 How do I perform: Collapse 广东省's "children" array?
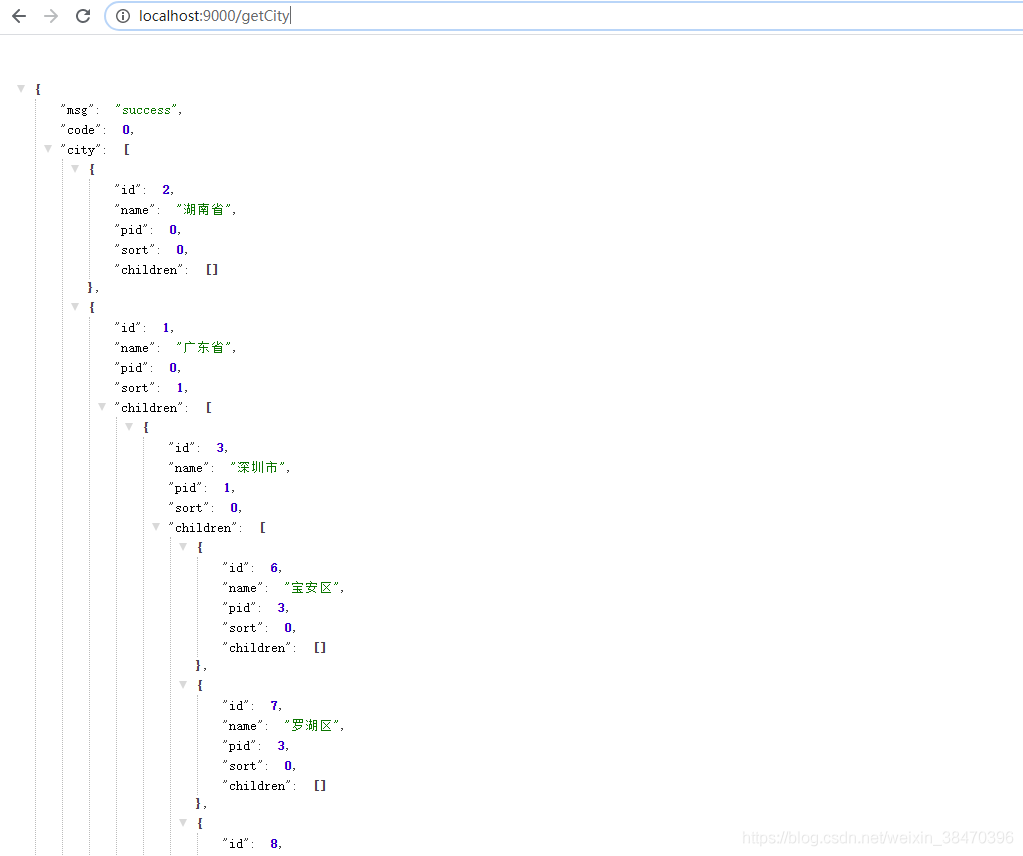[102, 406]
